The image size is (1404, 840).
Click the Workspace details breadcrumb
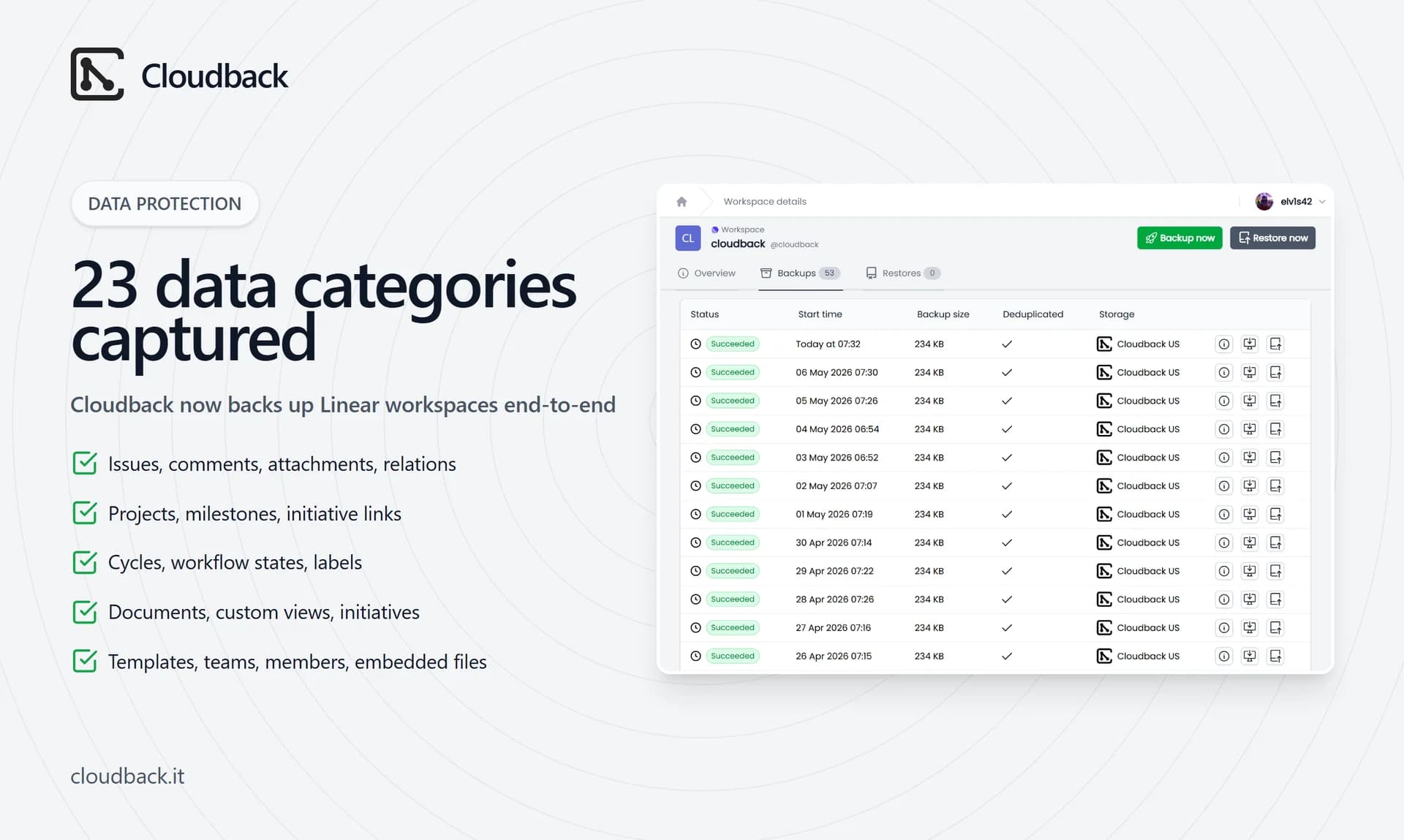[765, 202]
